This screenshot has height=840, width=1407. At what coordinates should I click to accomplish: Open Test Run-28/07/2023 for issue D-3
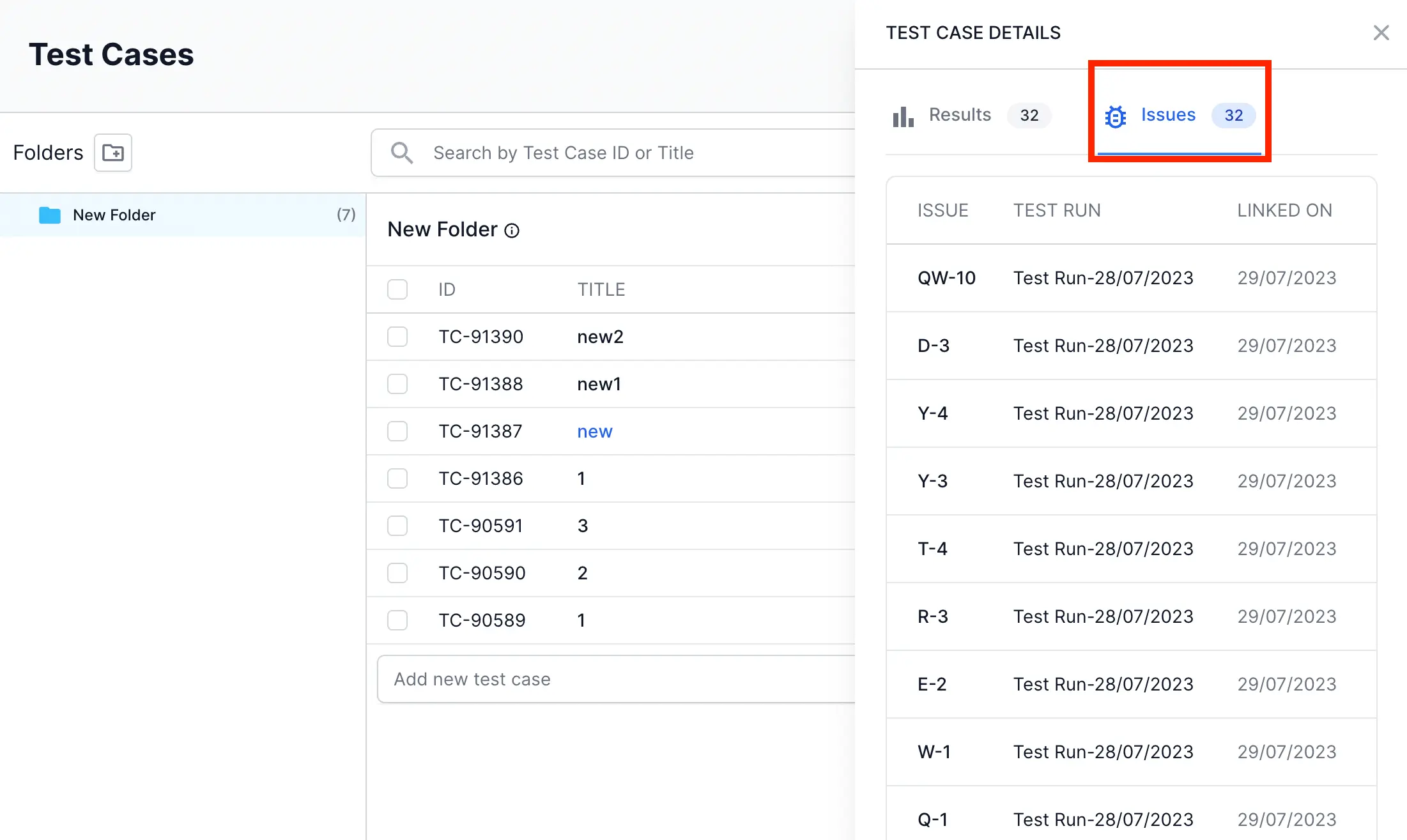(1103, 346)
